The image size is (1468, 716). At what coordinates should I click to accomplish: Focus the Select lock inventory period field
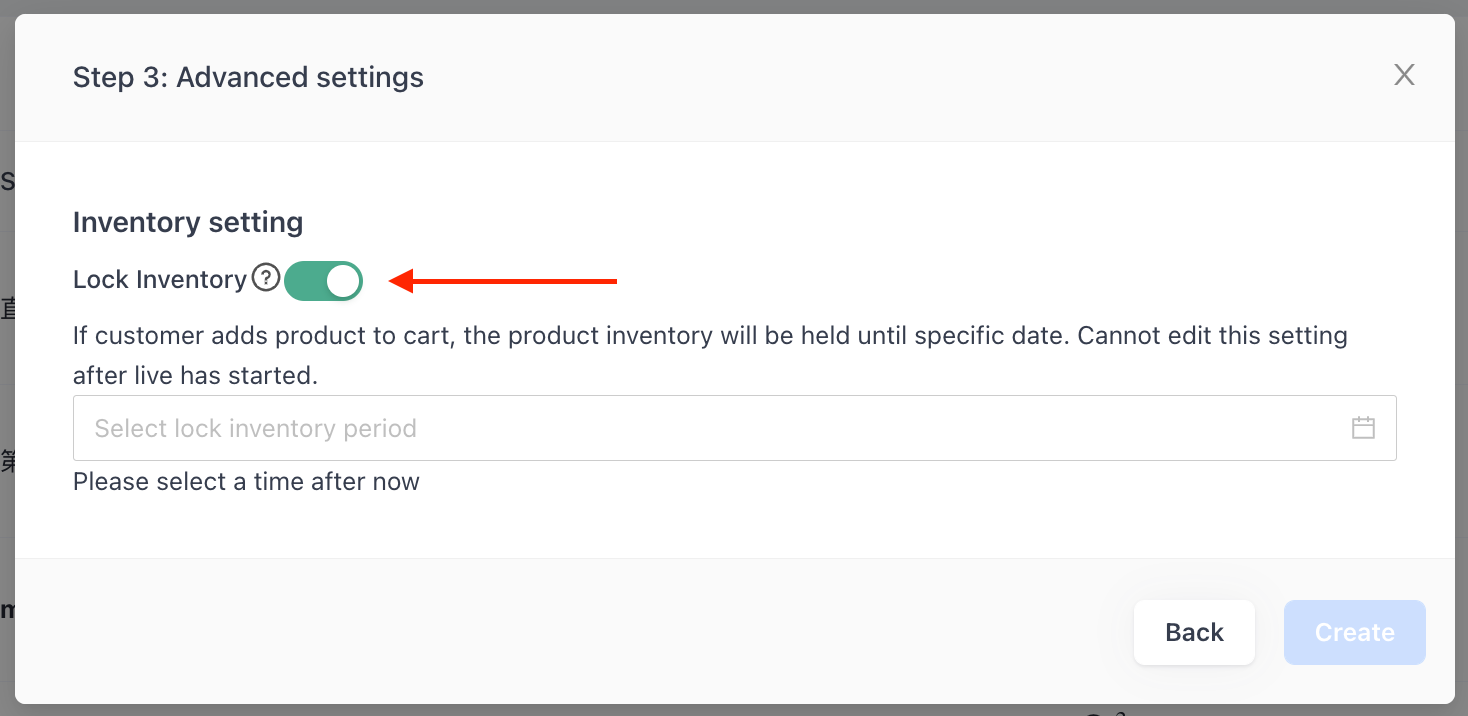[734, 428]
